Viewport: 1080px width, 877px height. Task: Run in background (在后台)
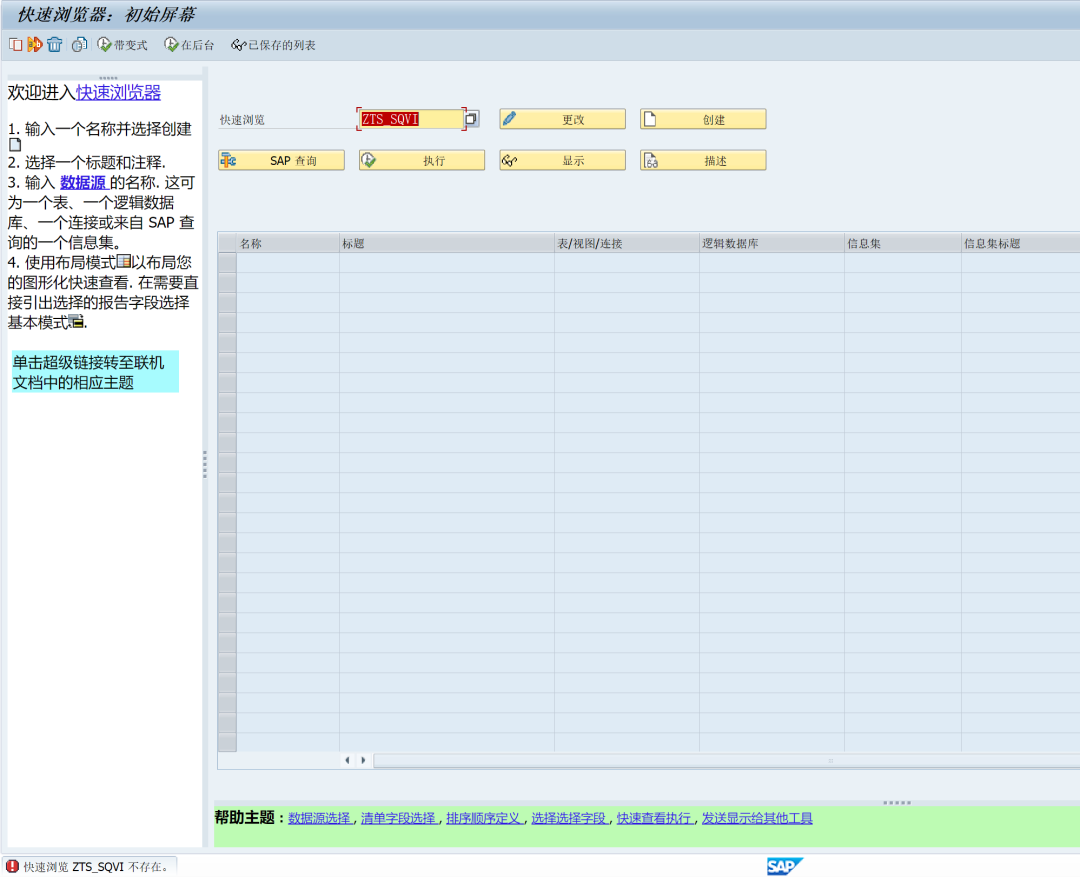[189, 45]
